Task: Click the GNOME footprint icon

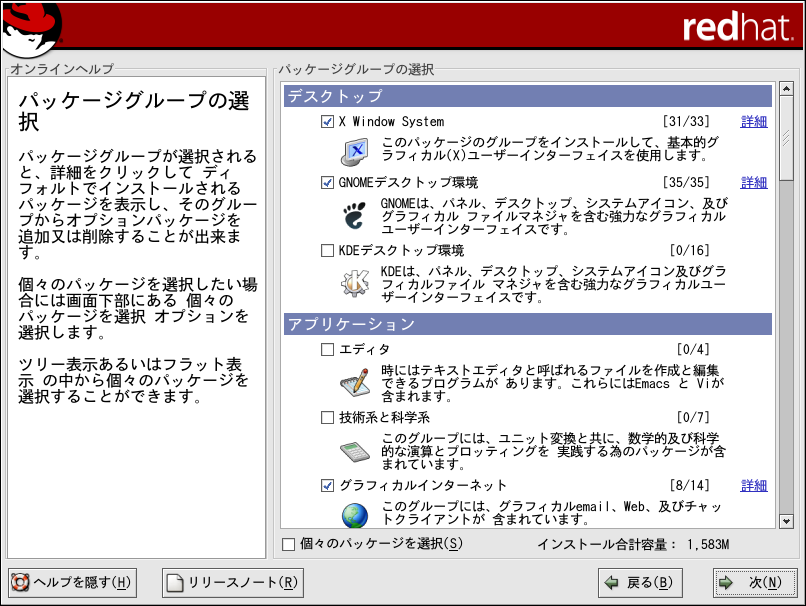Action: coord(355,215)
